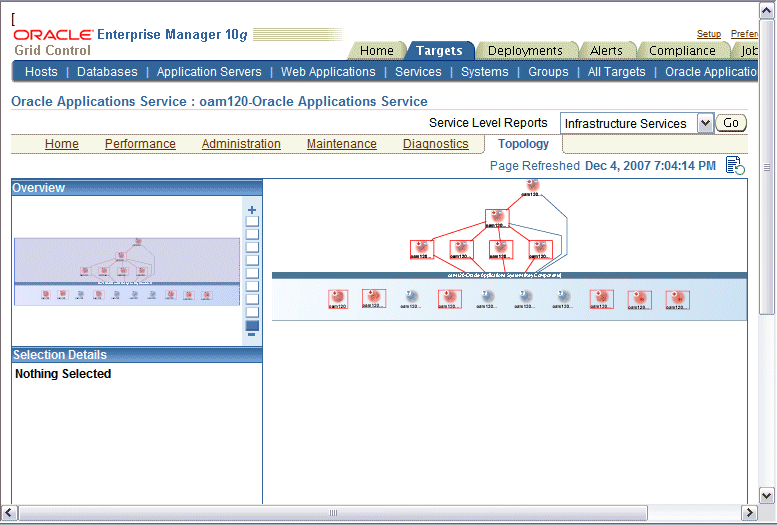Click the Overview panel header
Image resolution: width=777 pixels, height=525 pixels.
click(137, 187)
